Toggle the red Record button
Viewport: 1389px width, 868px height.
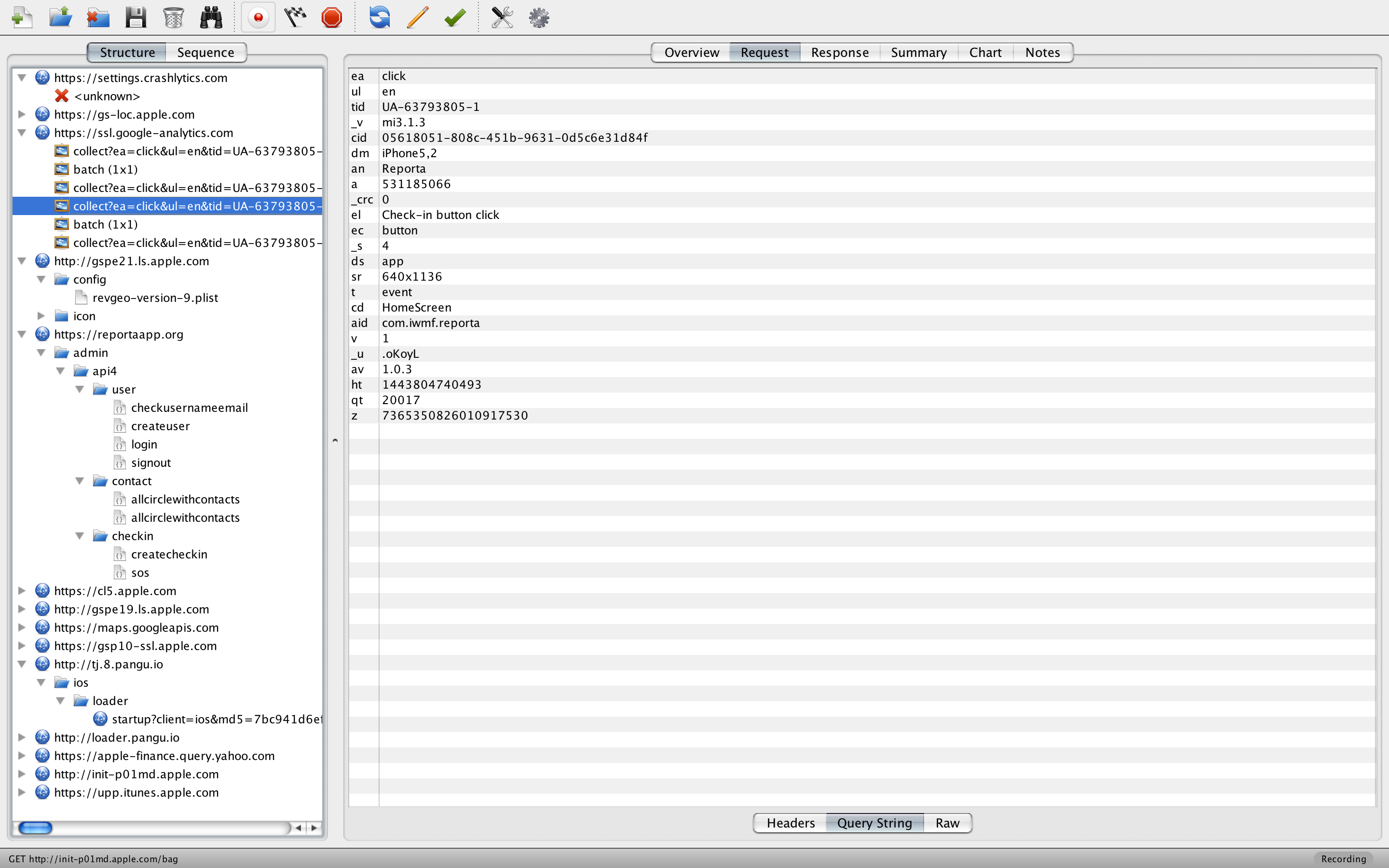259,17
